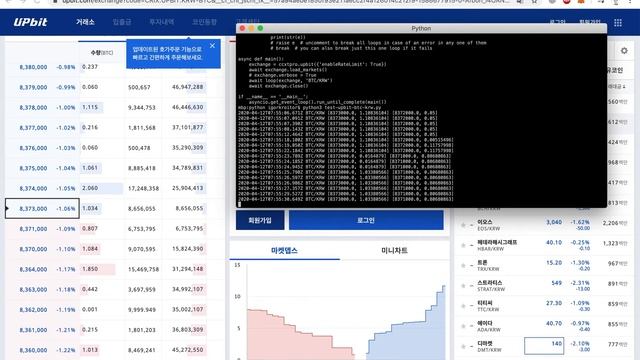Click the UPbit logo

30,22
